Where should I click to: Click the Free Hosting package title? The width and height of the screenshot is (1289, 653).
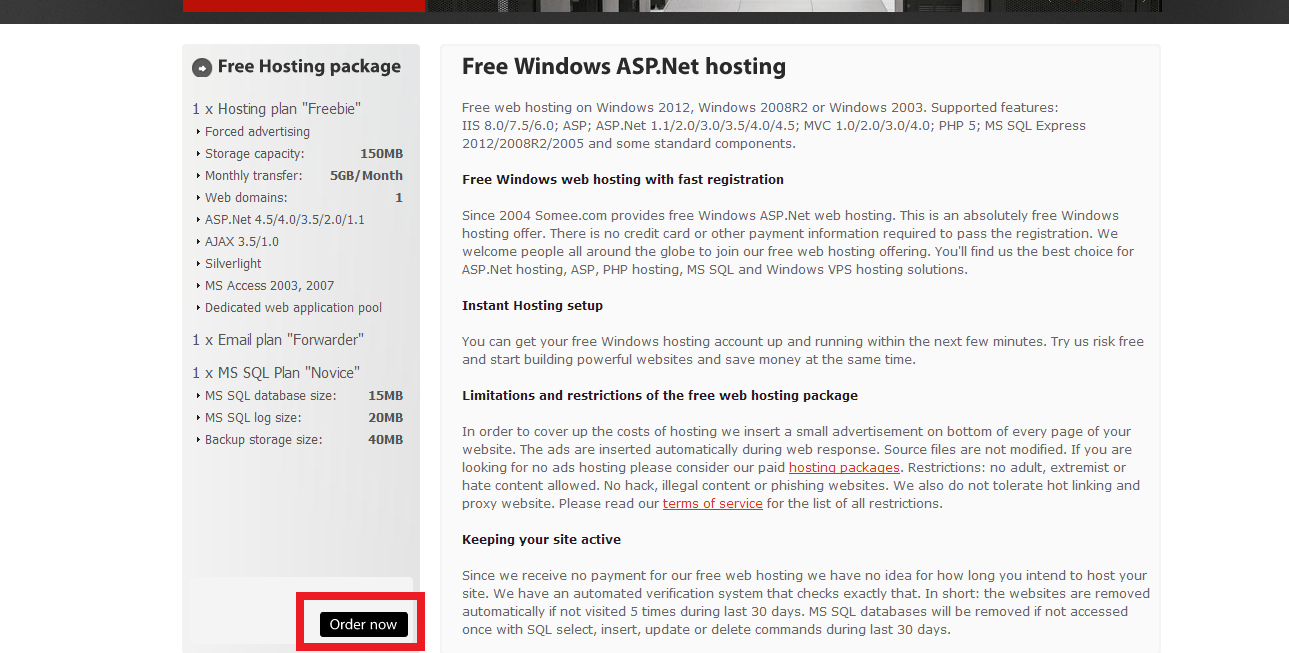point(309,67)
